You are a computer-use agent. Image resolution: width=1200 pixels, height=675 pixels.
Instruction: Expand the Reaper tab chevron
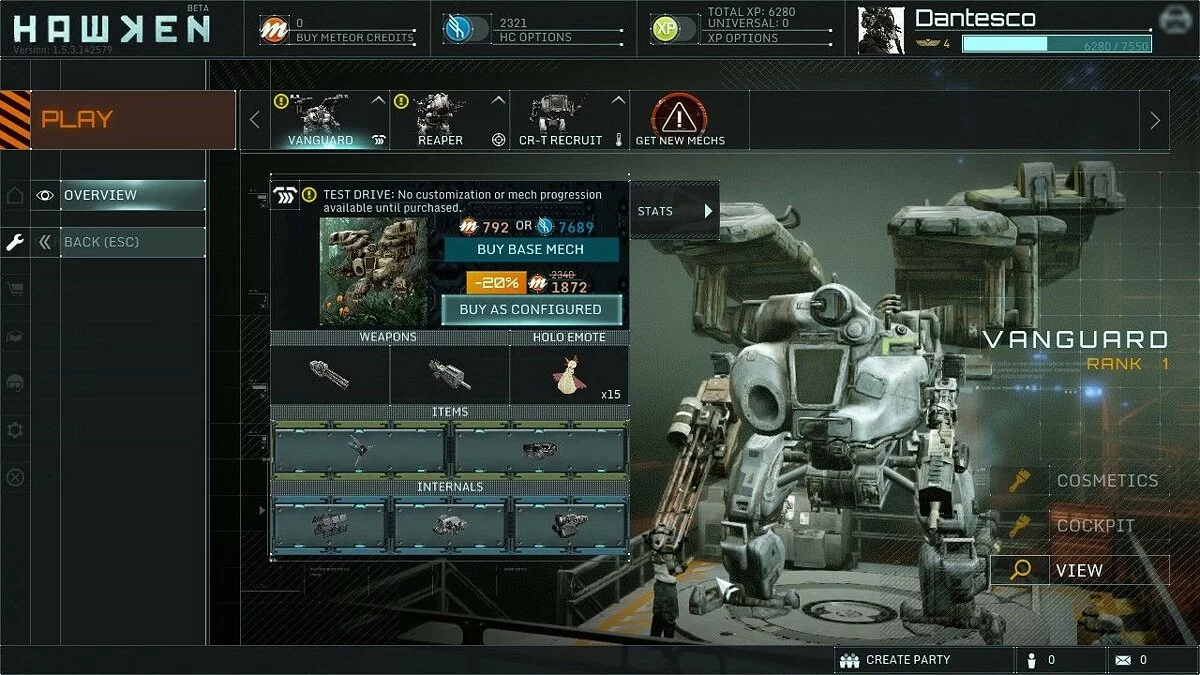click(497, 100)
